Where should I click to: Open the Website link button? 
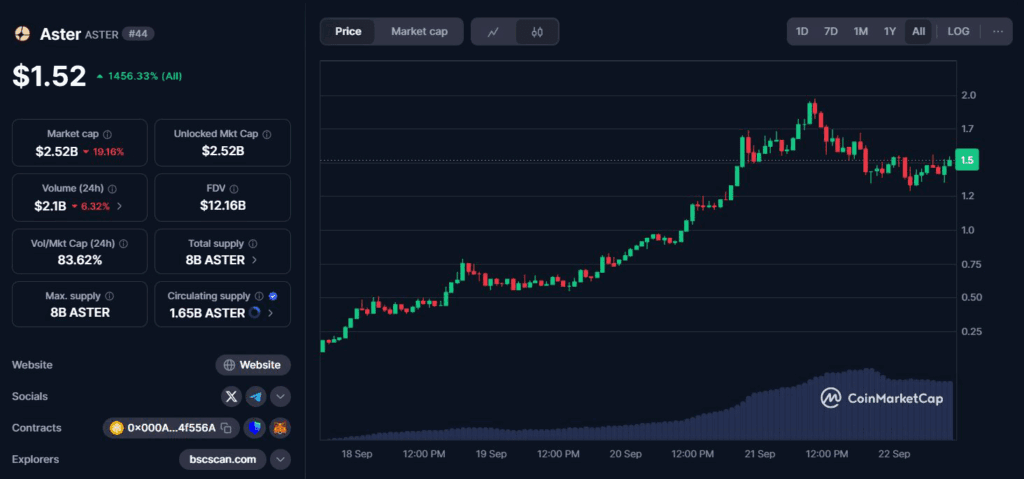(253, 365)
